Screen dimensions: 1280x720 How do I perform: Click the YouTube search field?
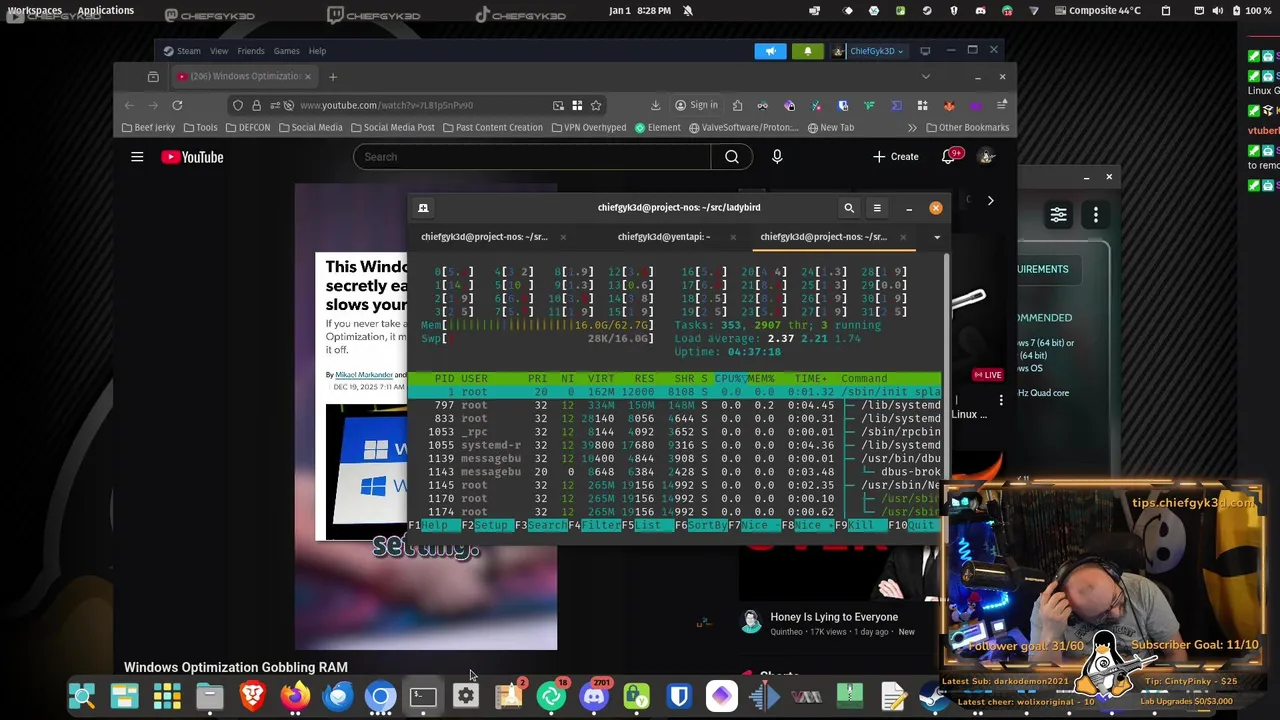point(532,157)
